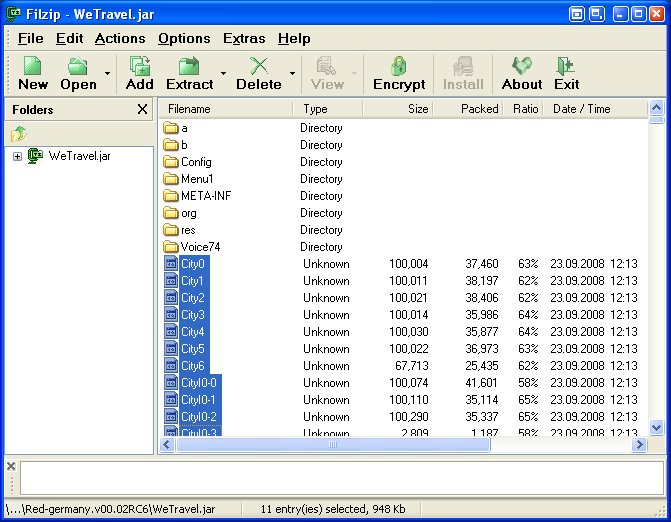Viewport: 671px width, 522px height.
Task: Click the Open archive toolbar icon
Action: tap(78, 66)
